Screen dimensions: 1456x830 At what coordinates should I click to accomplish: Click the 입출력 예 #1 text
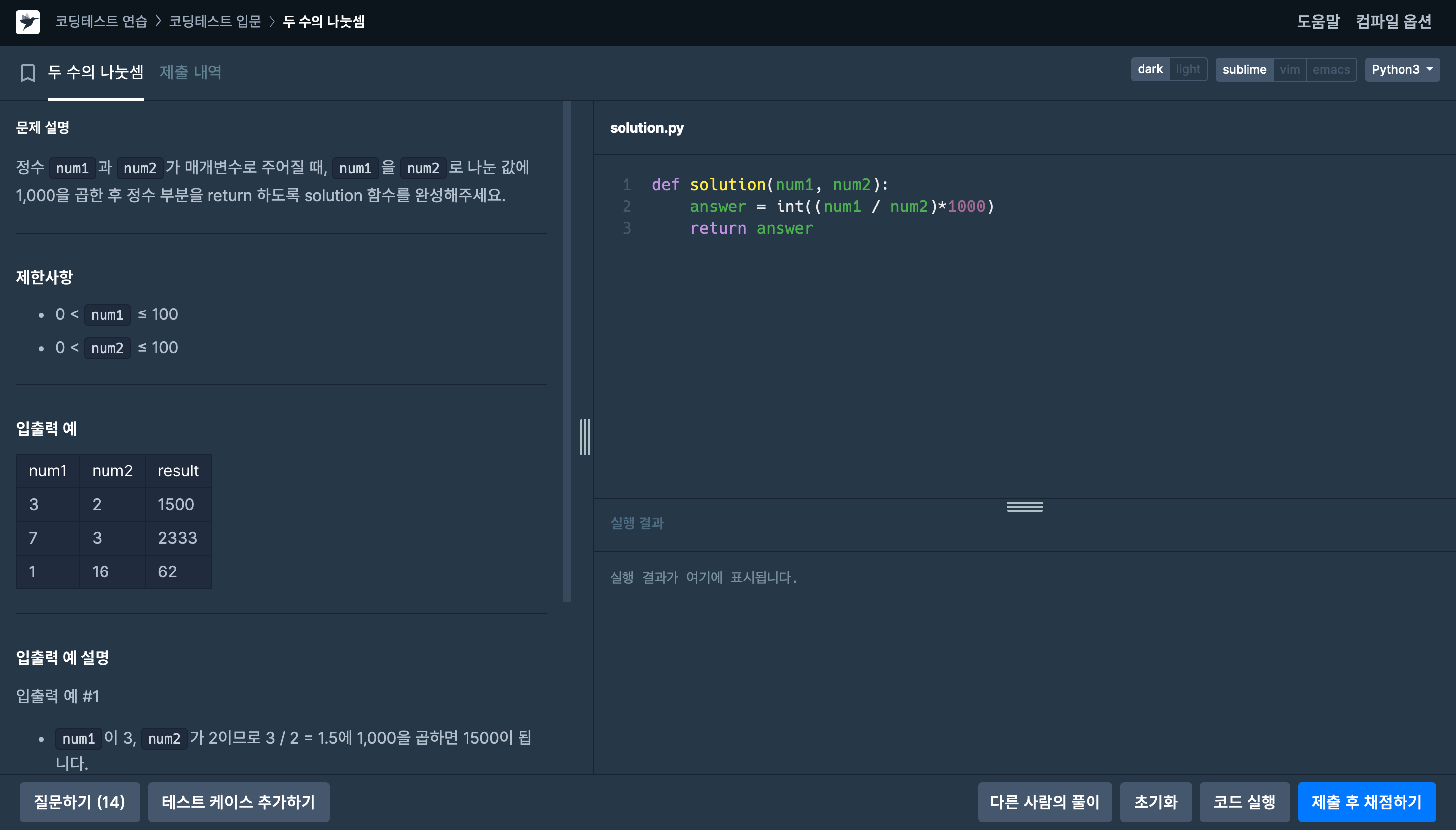[x=57, y=696]
